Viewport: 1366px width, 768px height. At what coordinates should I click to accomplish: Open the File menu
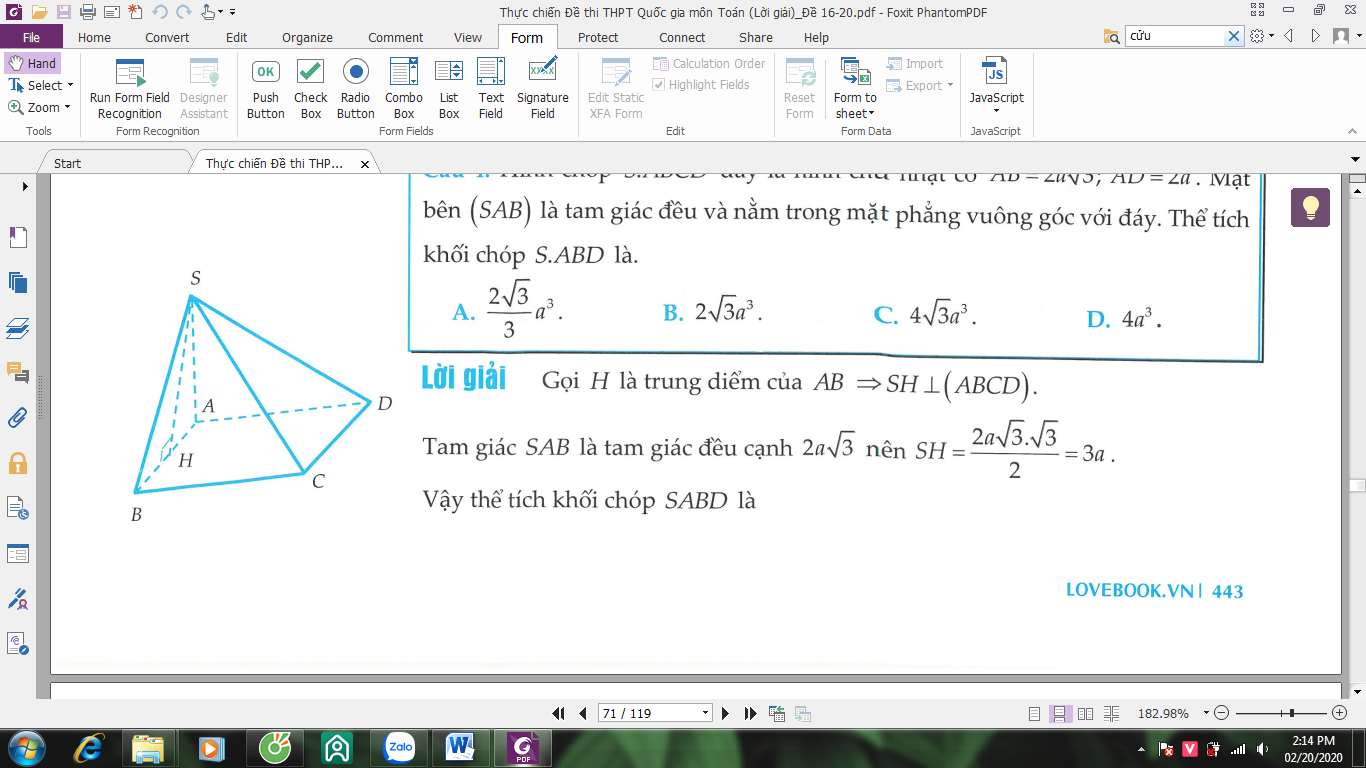coord(31,37)
